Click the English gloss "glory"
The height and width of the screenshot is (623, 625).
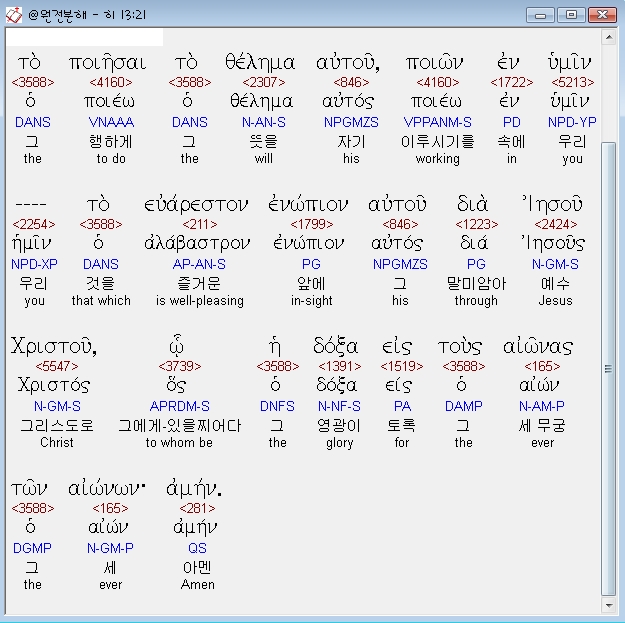coord(340,443)
